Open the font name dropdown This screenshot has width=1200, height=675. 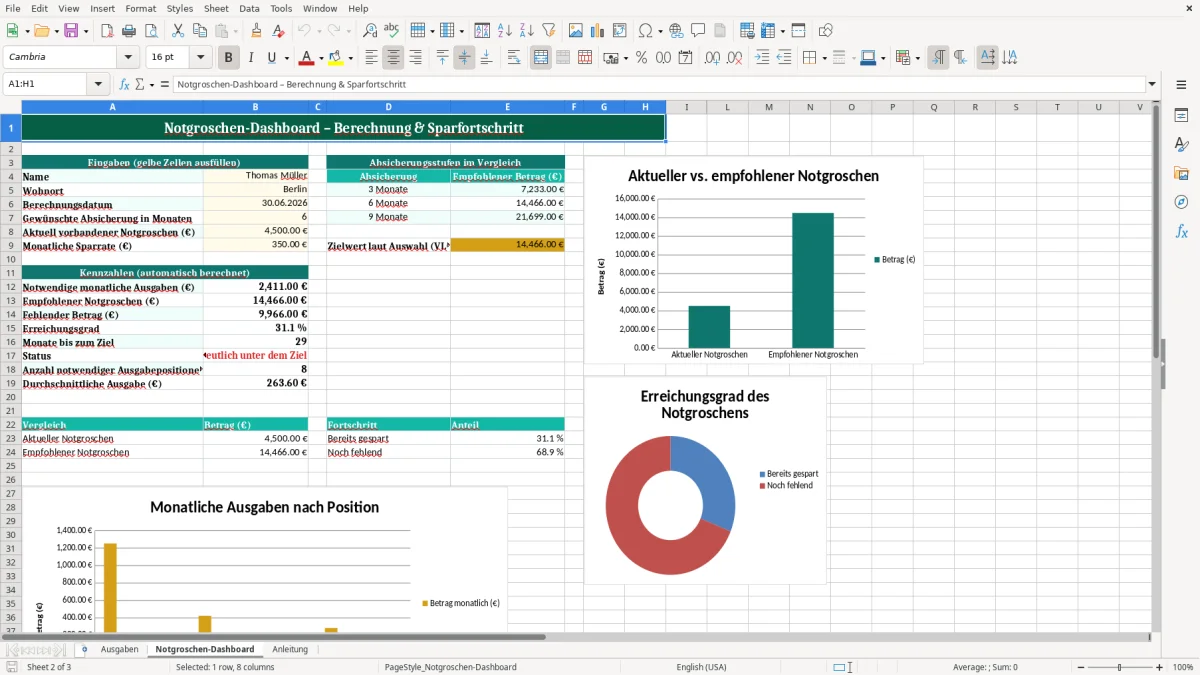coord(127,58)
